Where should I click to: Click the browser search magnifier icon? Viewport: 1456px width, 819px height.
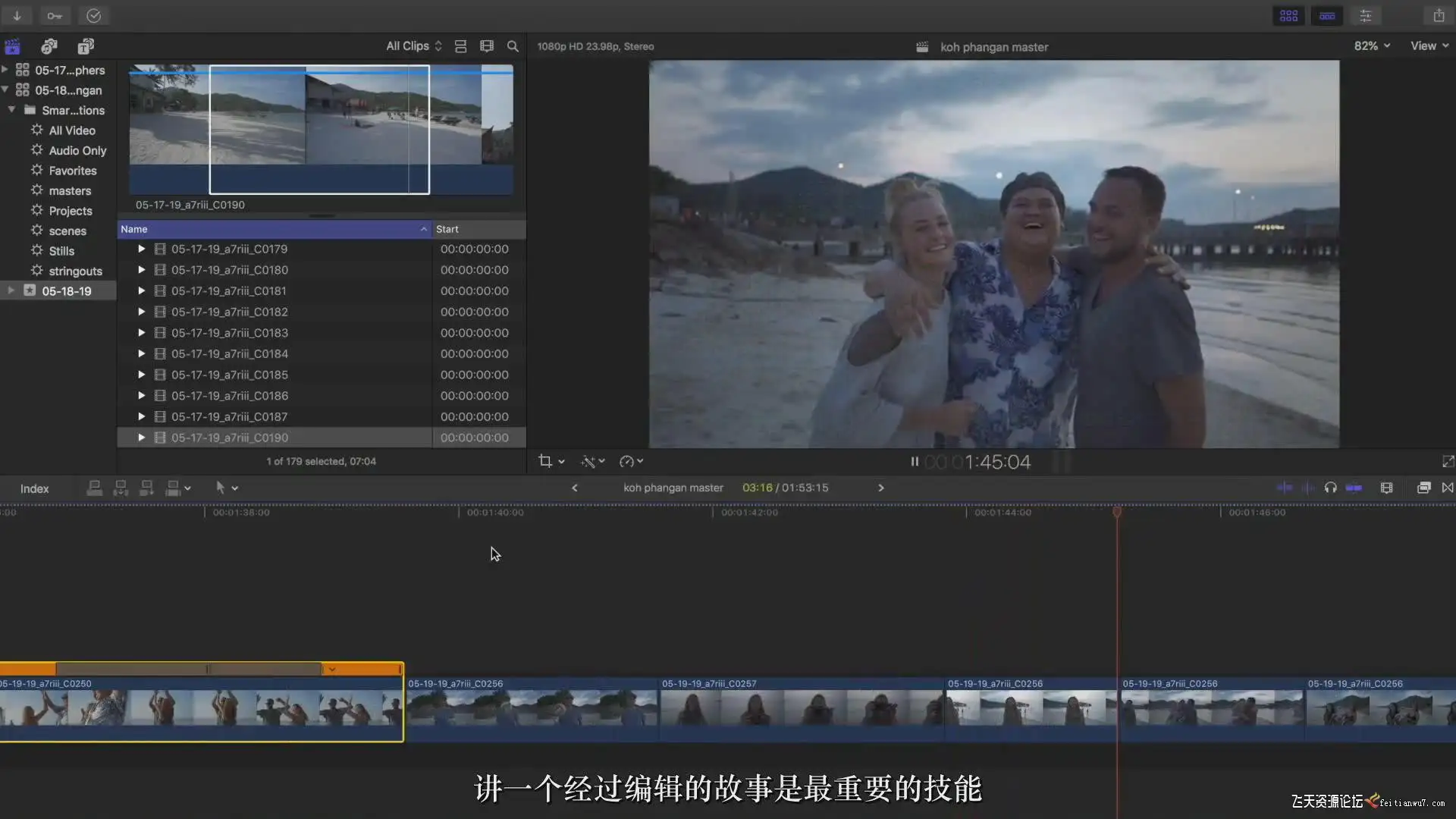[x=513, y=46]
